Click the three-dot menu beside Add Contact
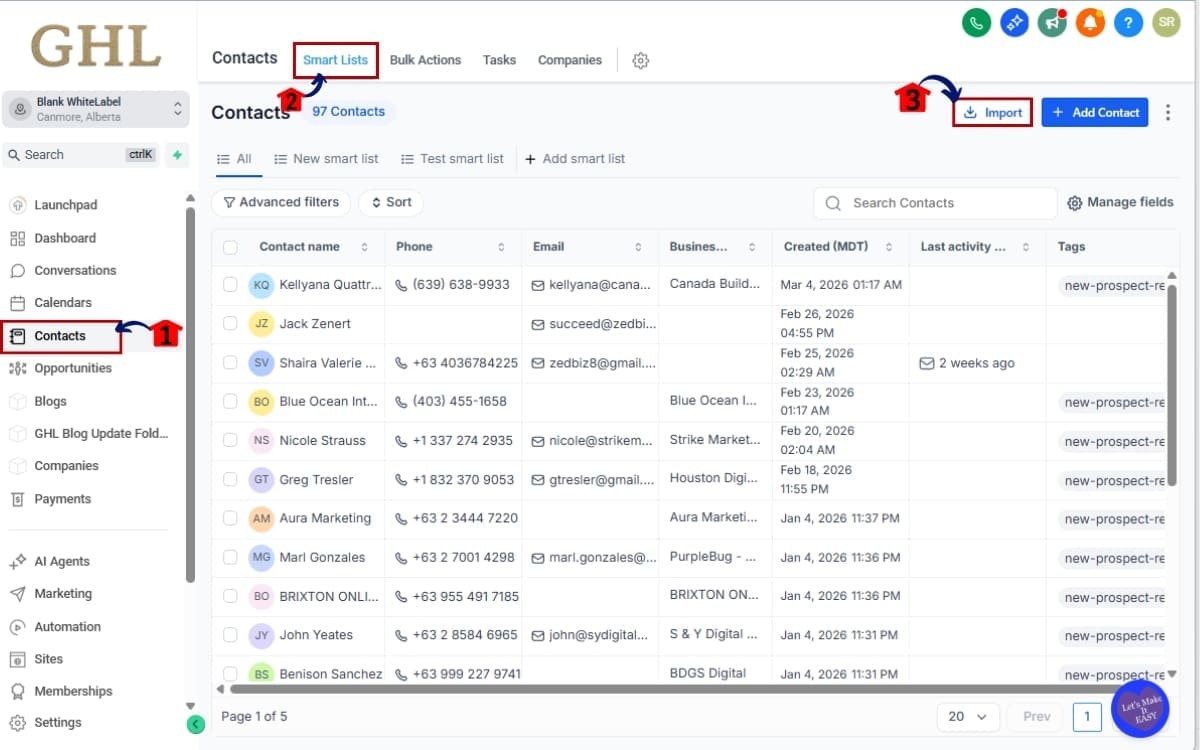 [x=1168, y=112]
